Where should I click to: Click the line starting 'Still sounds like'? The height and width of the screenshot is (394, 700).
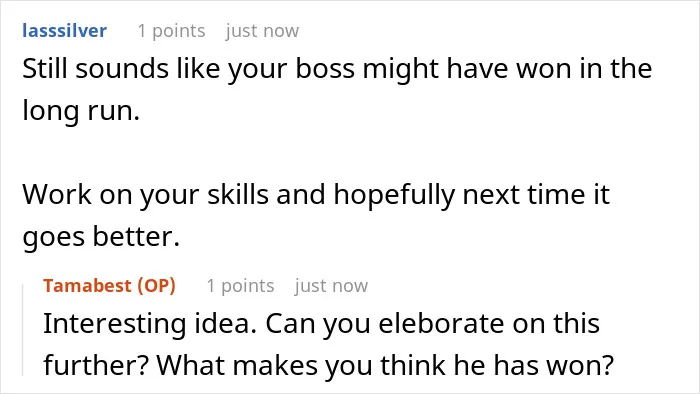[337, 70]
